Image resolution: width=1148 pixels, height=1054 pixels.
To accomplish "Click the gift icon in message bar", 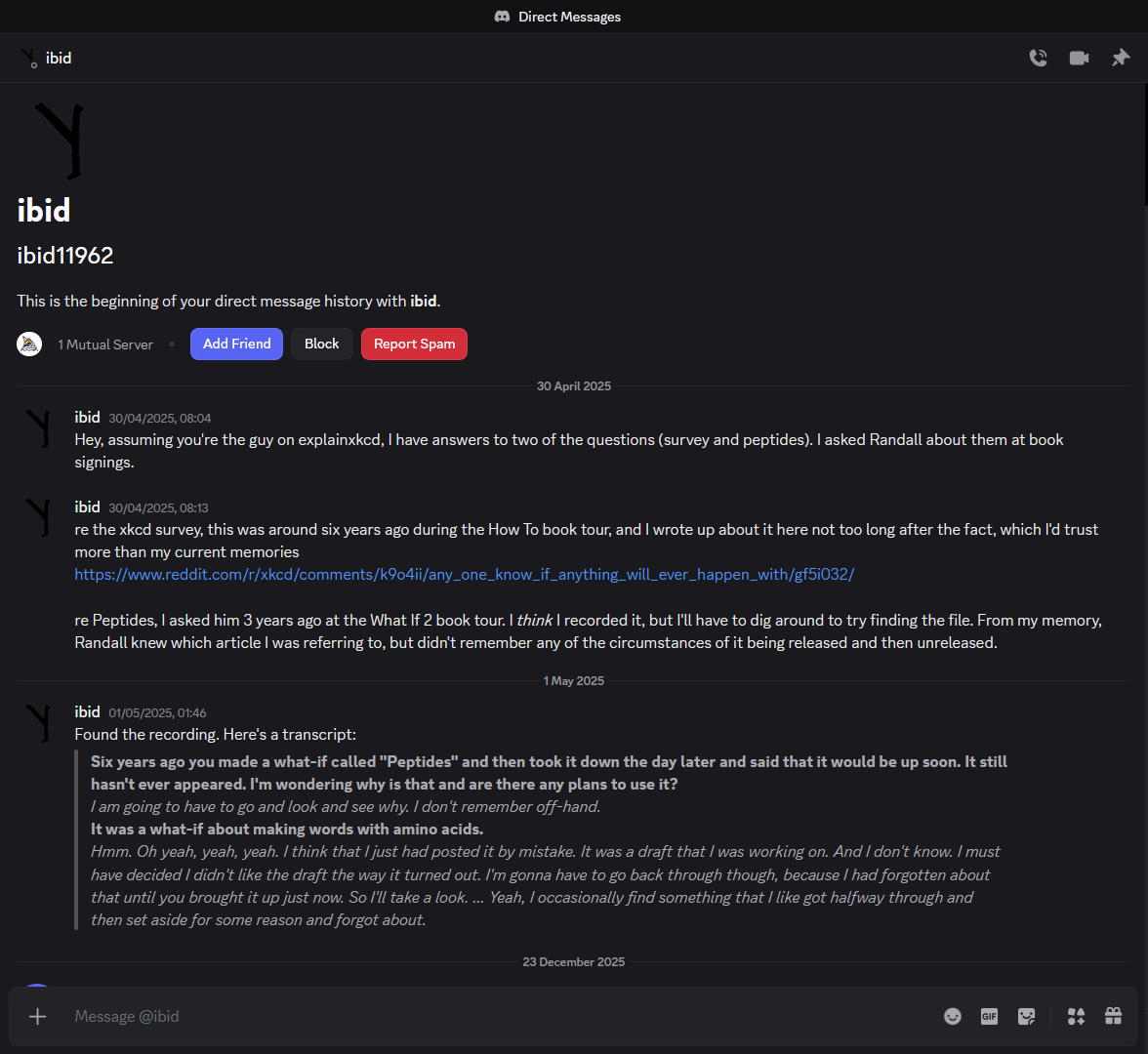I will 1113,1017.
